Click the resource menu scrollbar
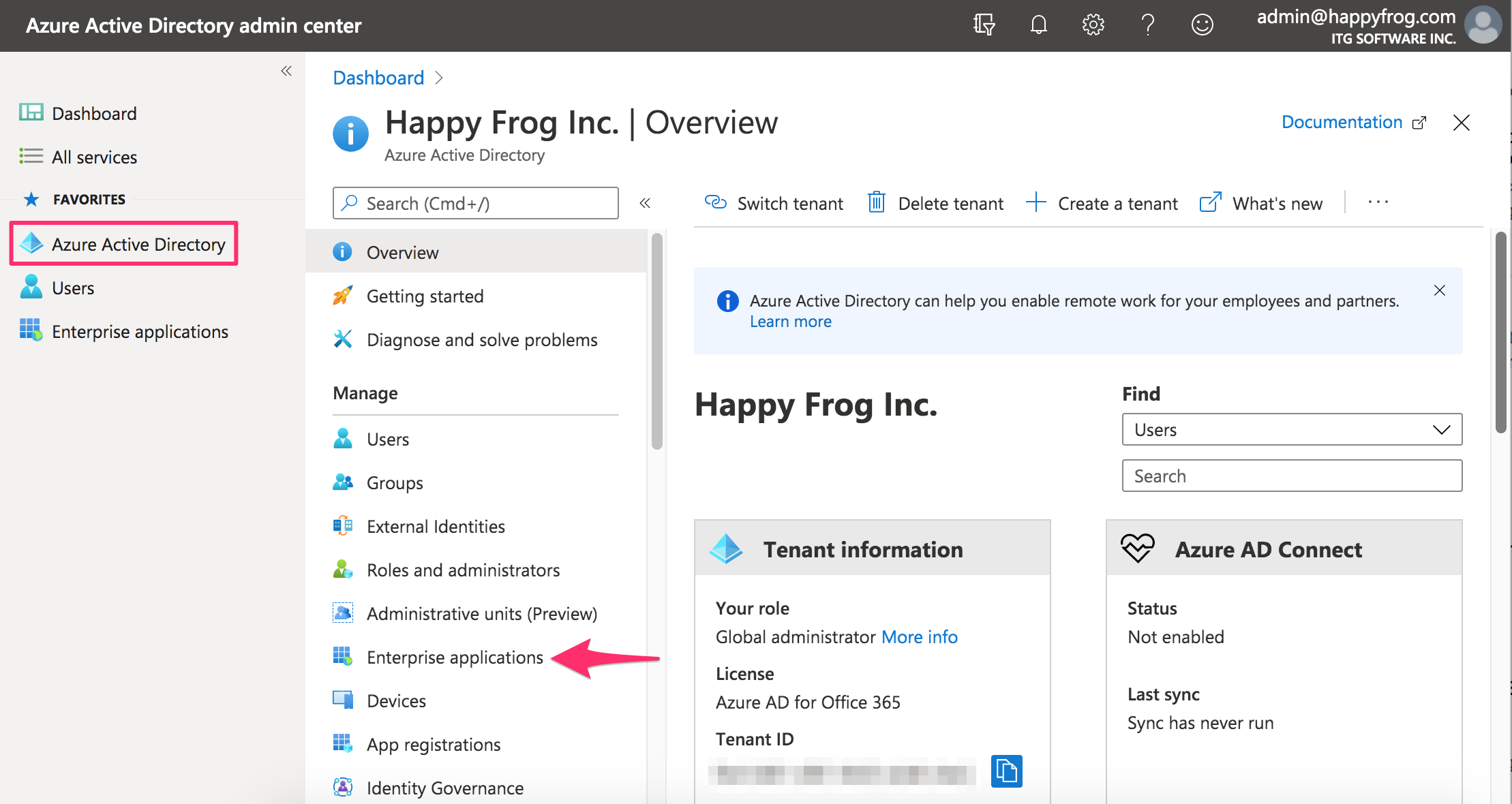This screenshot has width=1512, height=804. pos(656,341)
